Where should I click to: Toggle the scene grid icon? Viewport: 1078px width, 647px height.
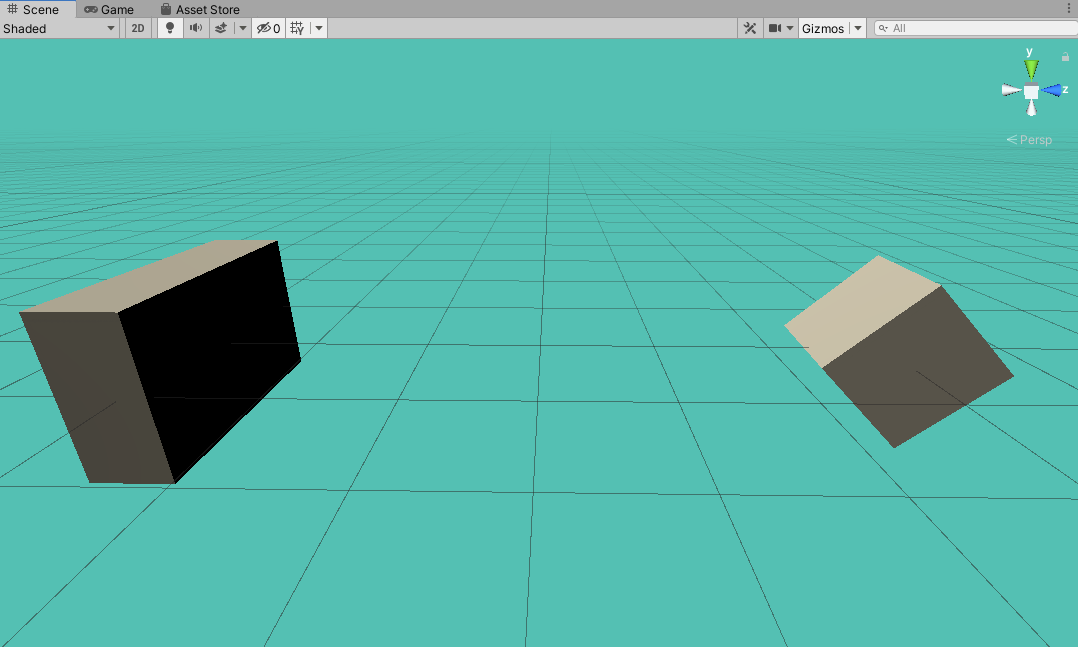click(x=297, y=28)
